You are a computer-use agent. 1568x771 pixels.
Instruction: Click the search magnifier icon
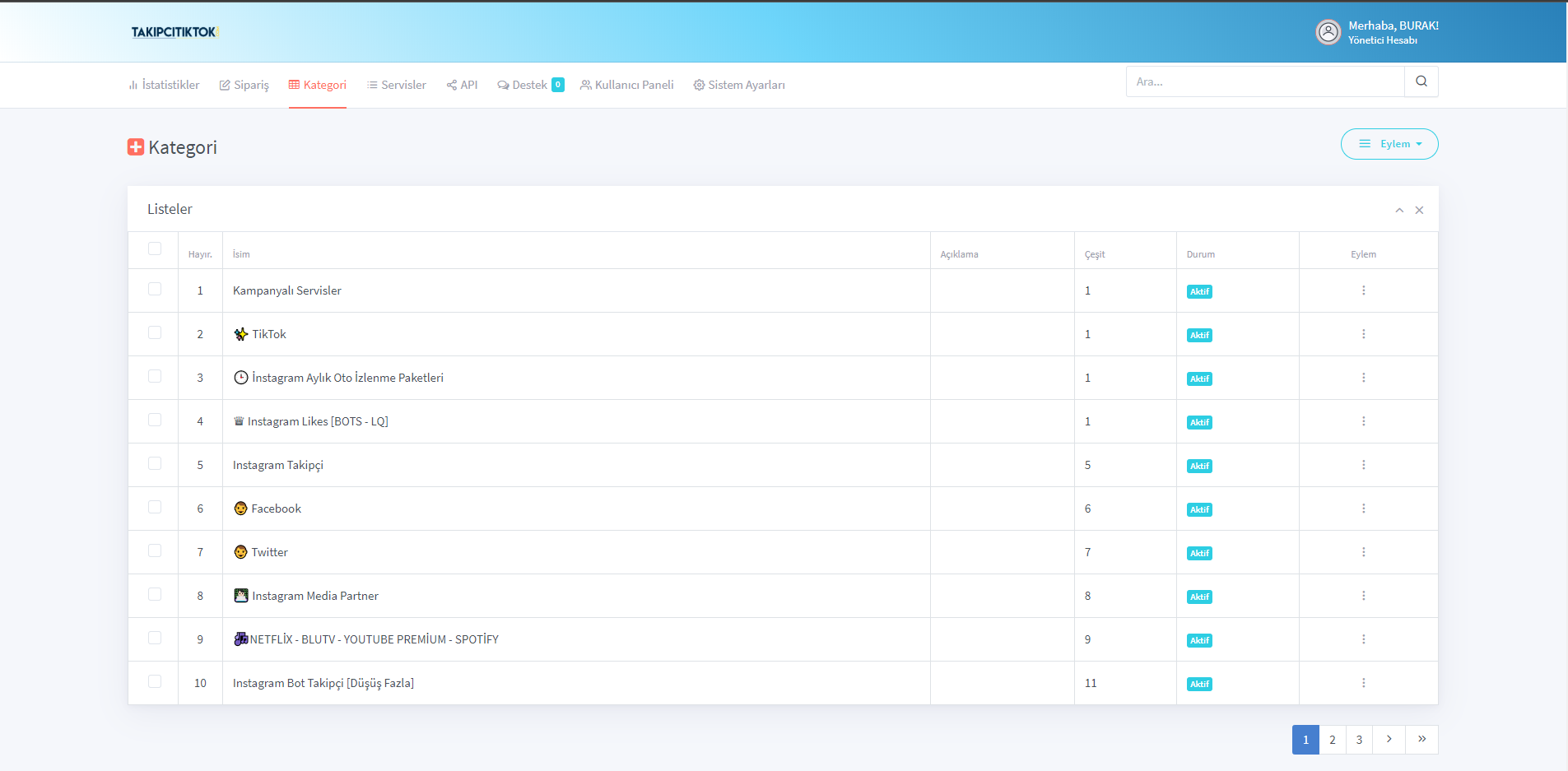pos(1421,81)
